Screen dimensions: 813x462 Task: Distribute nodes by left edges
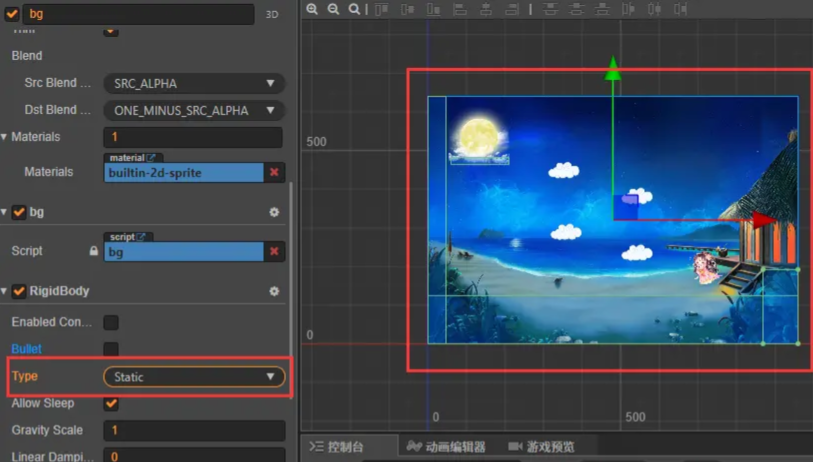click(628, 9)
